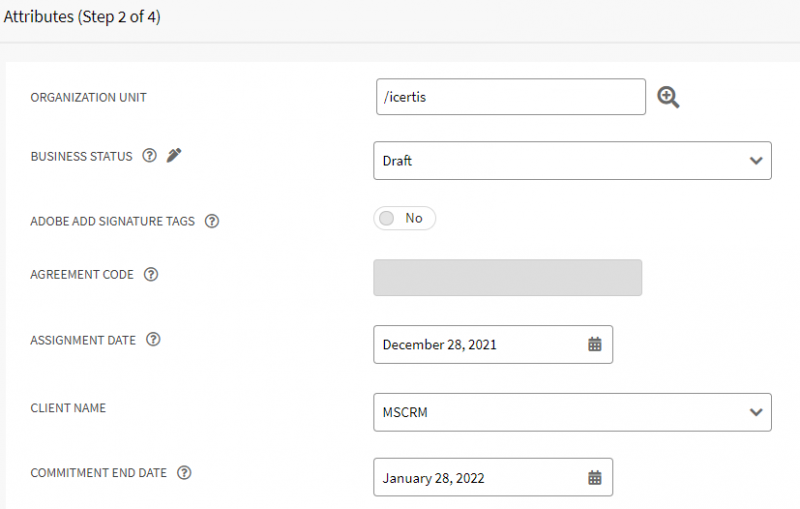Click help icon beside Adobe Add Signature Tags

pos(212,221)
